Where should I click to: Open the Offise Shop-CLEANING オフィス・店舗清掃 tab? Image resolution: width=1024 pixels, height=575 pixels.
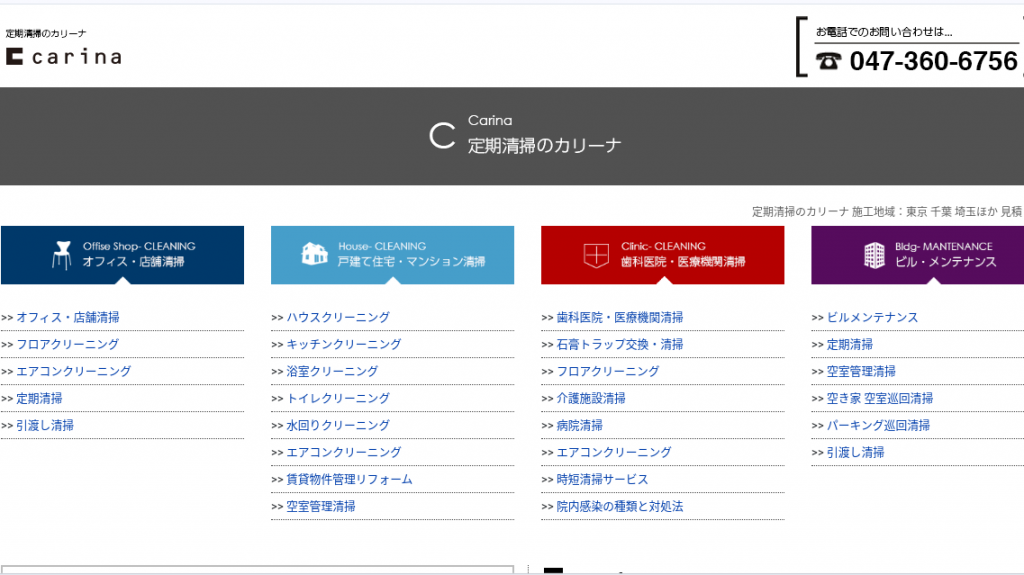(122, 255)
